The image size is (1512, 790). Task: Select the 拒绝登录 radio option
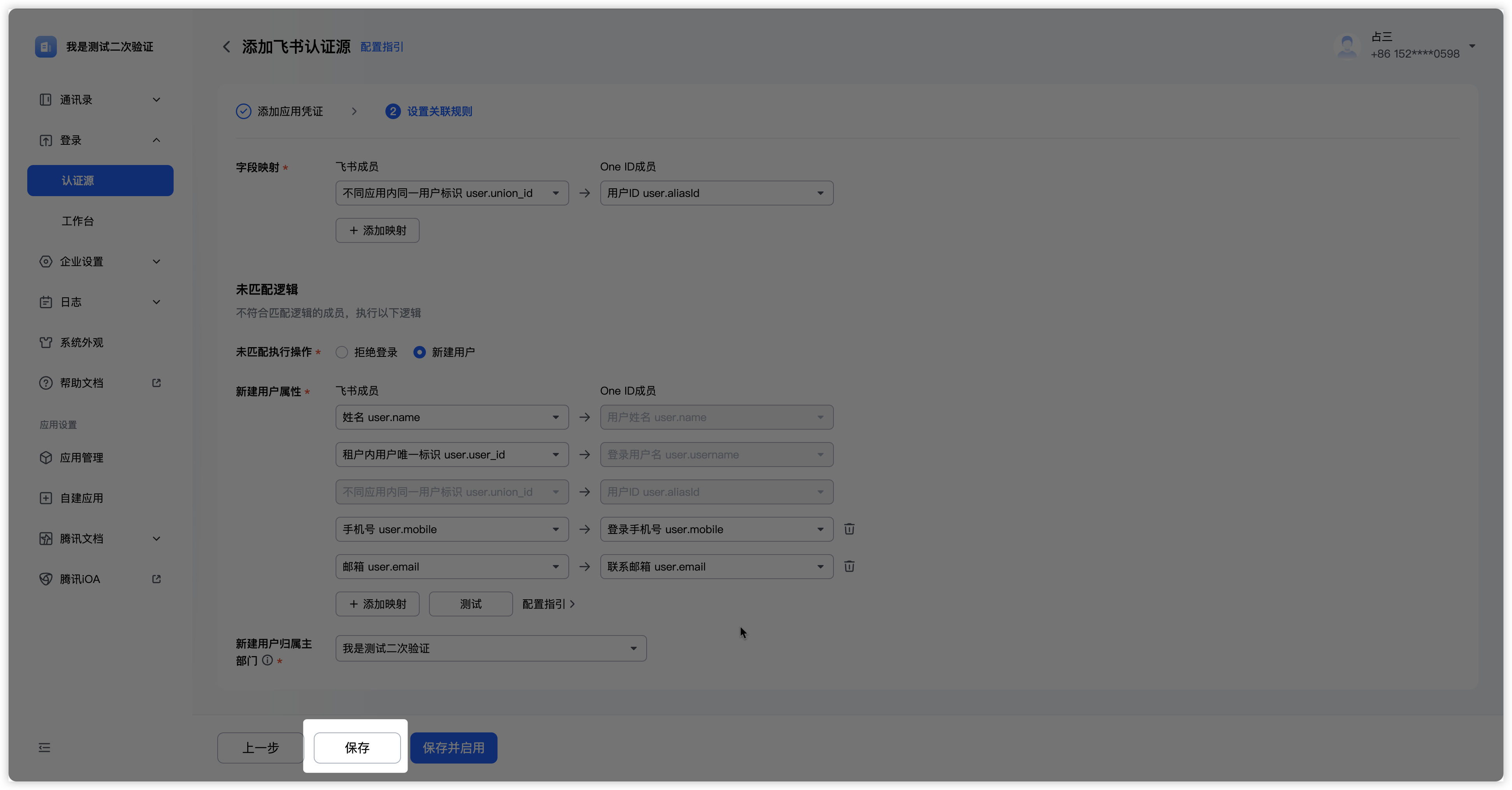(x=342, y=353)
